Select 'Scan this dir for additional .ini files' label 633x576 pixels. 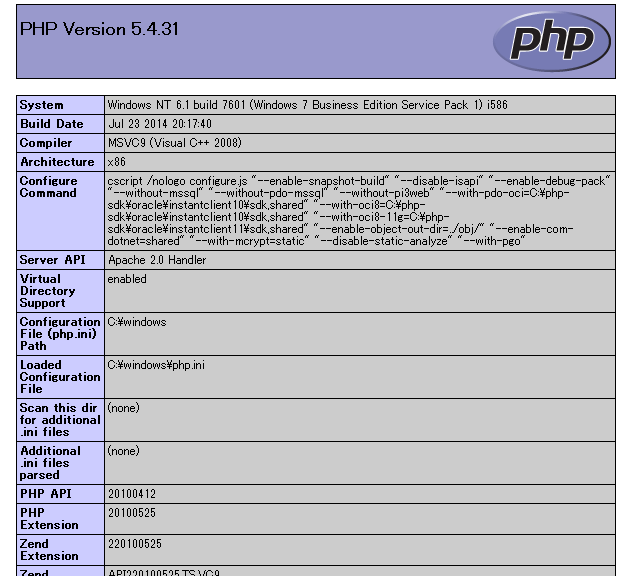[60, 420]
